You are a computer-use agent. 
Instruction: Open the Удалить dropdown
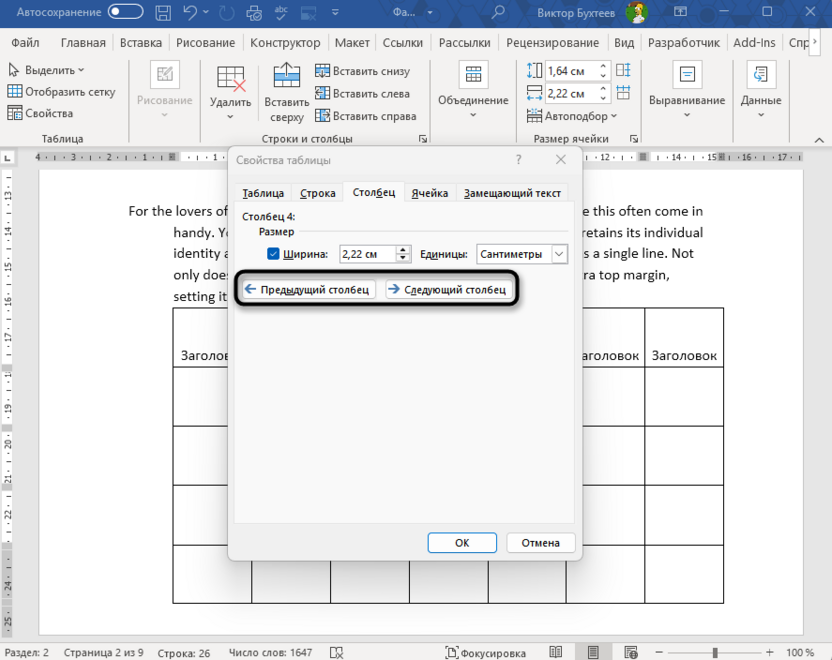pyautogui.click(x=230, y=93)
